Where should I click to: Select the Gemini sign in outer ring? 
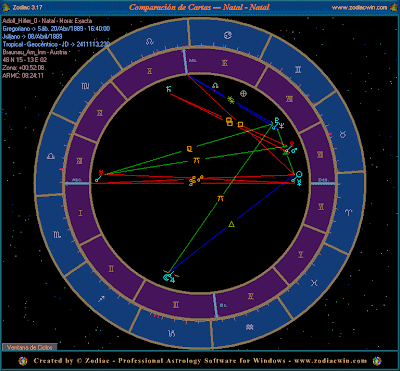pos(298,70)
